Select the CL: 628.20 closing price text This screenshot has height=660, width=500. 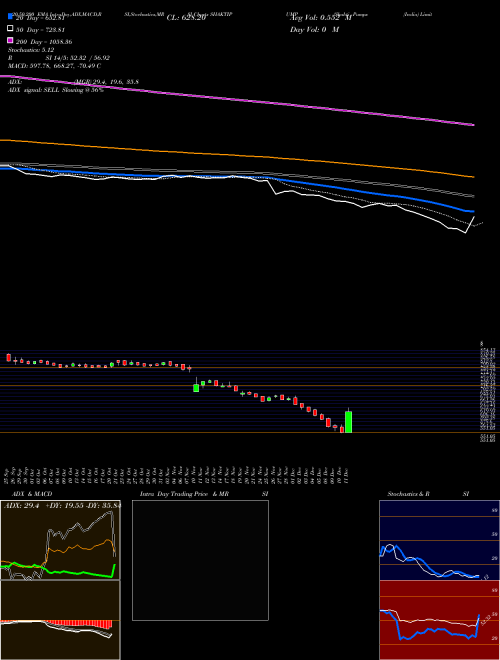click(186, 18)
